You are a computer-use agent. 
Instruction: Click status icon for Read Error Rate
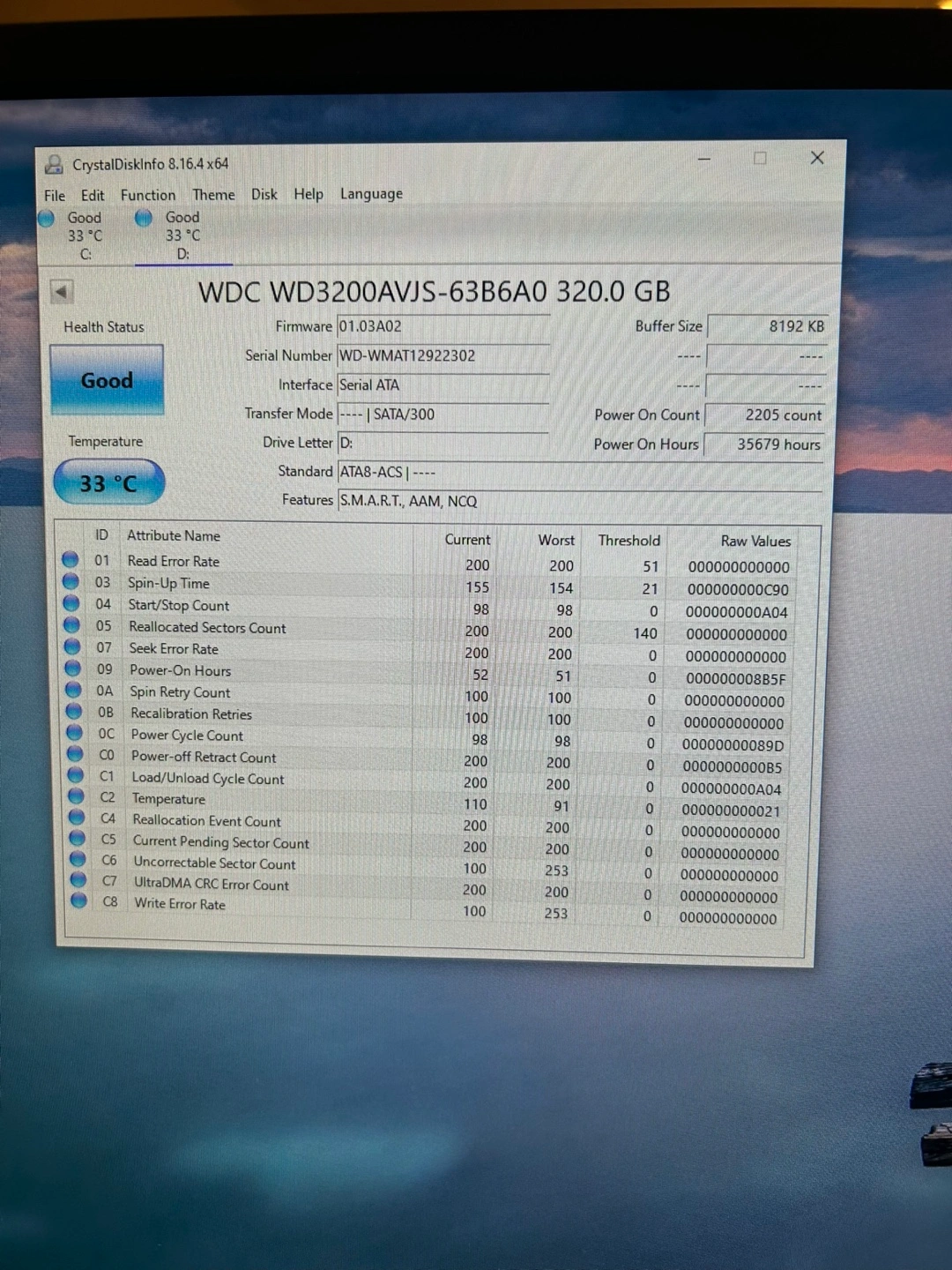[71, 560]
